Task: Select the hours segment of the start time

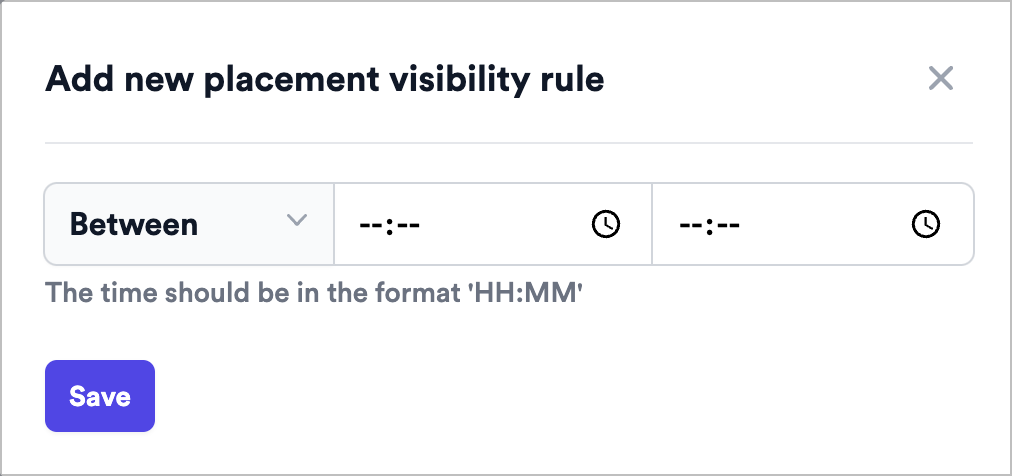Action: click(x=371, y=226)
